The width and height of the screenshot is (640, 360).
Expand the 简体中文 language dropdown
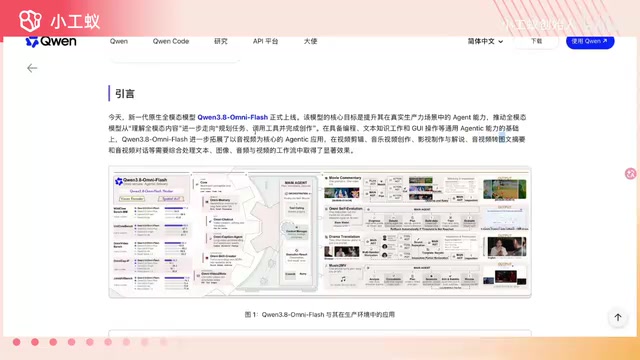pyautogui.click(x=485, y=41)
